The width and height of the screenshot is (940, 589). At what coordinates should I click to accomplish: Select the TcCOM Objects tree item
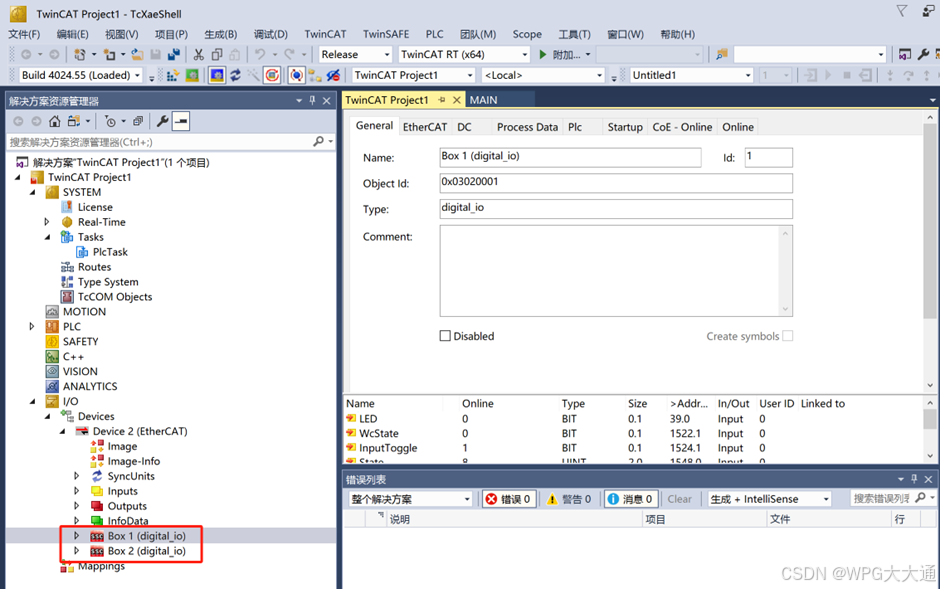tap(115, 297)
